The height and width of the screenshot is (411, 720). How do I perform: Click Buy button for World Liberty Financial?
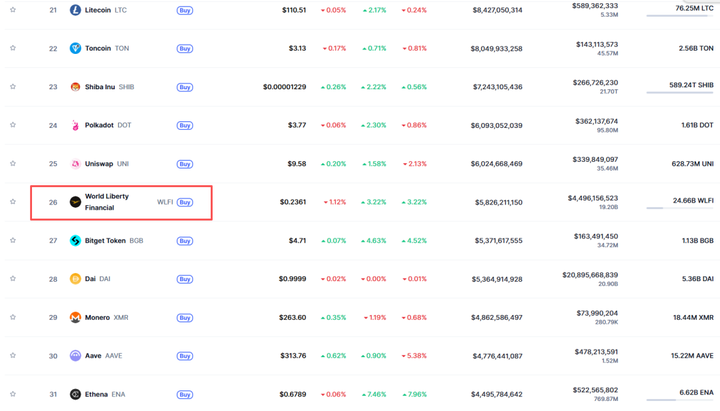(x=185, y=202)
